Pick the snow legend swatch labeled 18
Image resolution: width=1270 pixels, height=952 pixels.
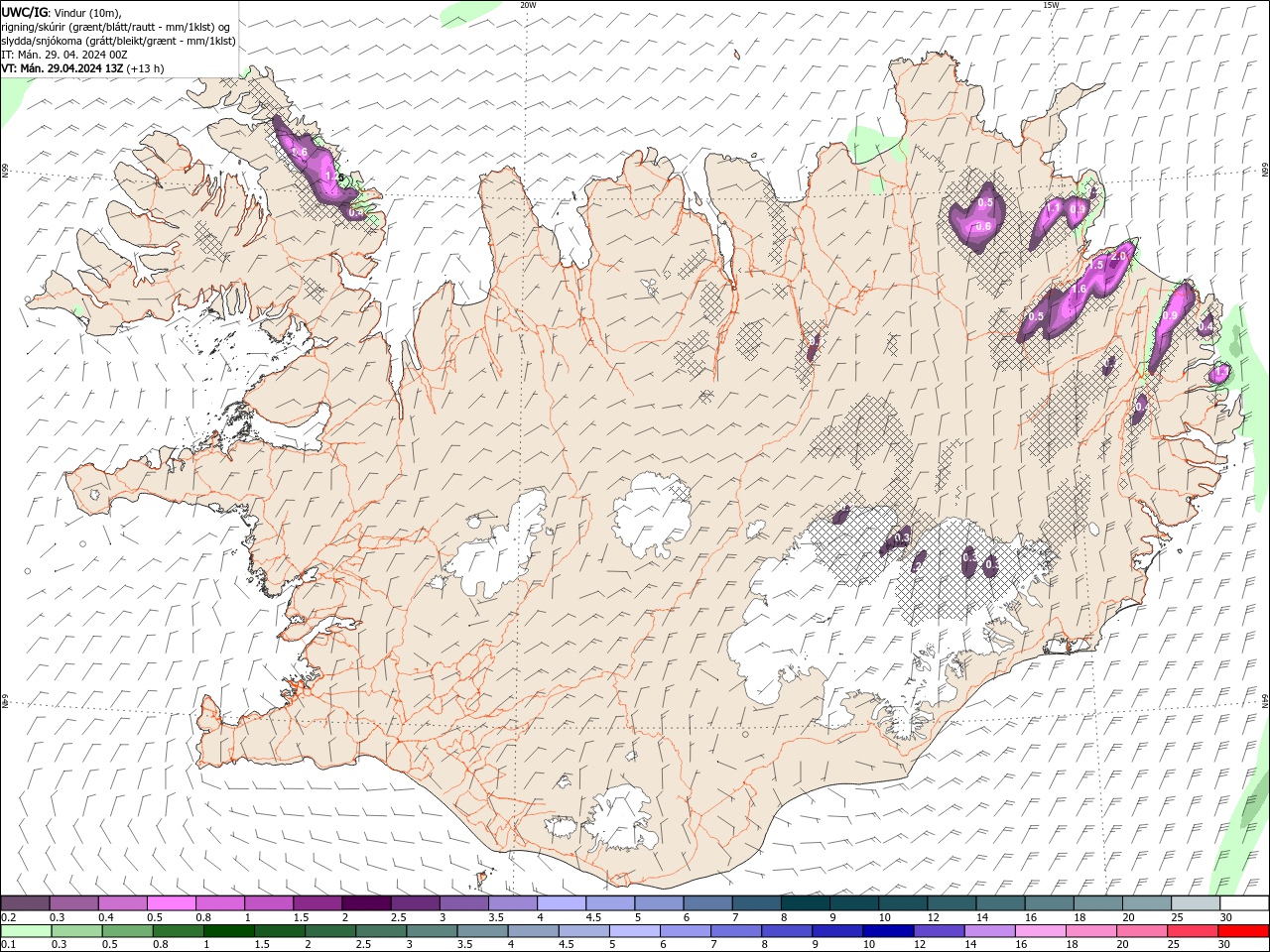pos(1097,903)
